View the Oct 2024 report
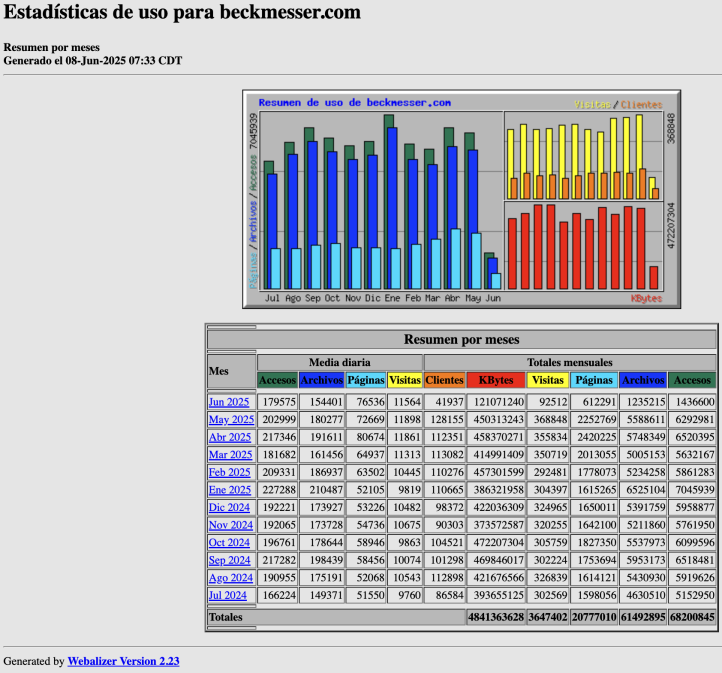Image resolution: width=722 pixels, height=673 pixels. pos(229,542)
